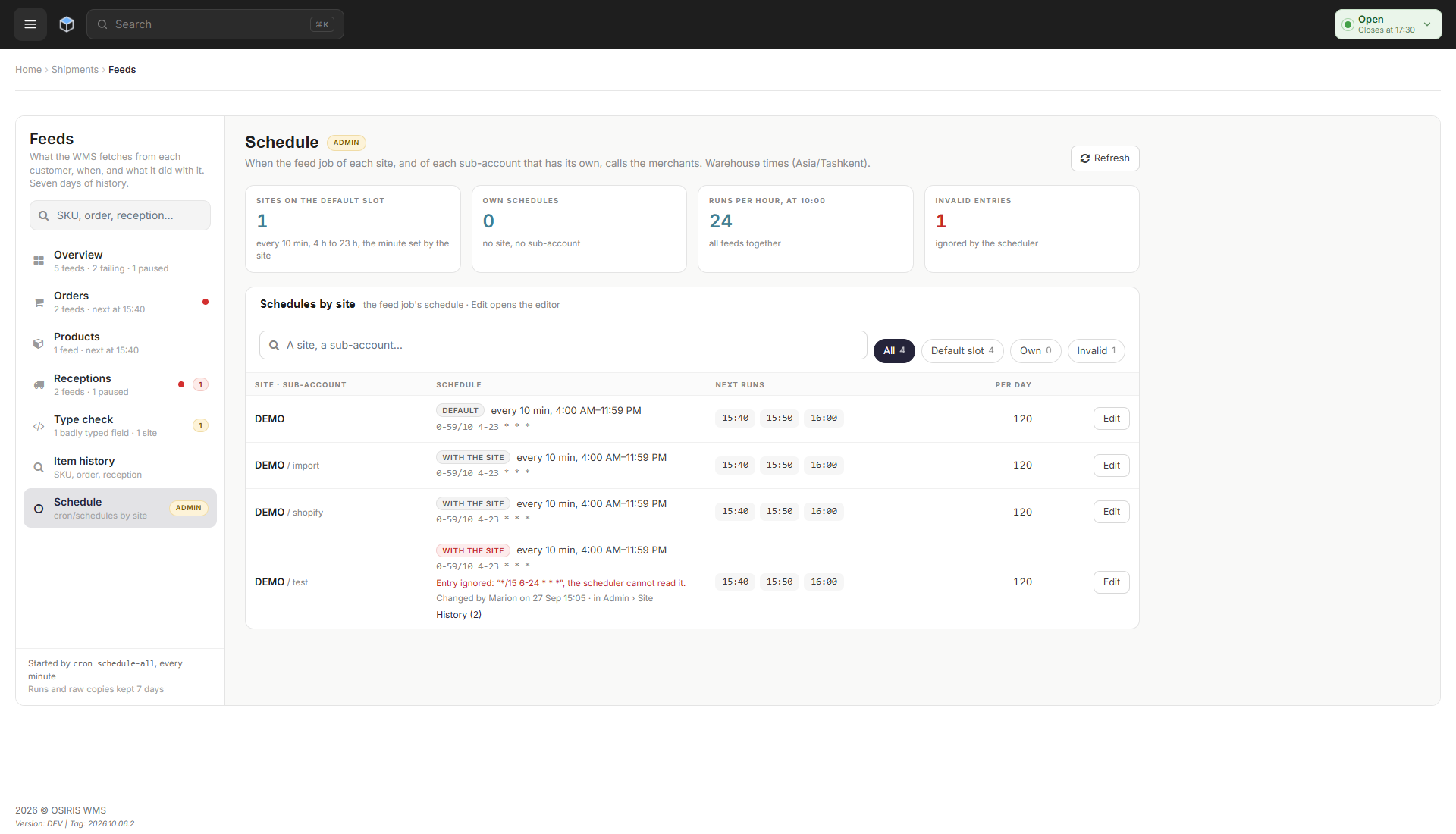Open Overview in Feeds sidebar
This screenshot has height=834, width=1456.
(x=120, y=261)
